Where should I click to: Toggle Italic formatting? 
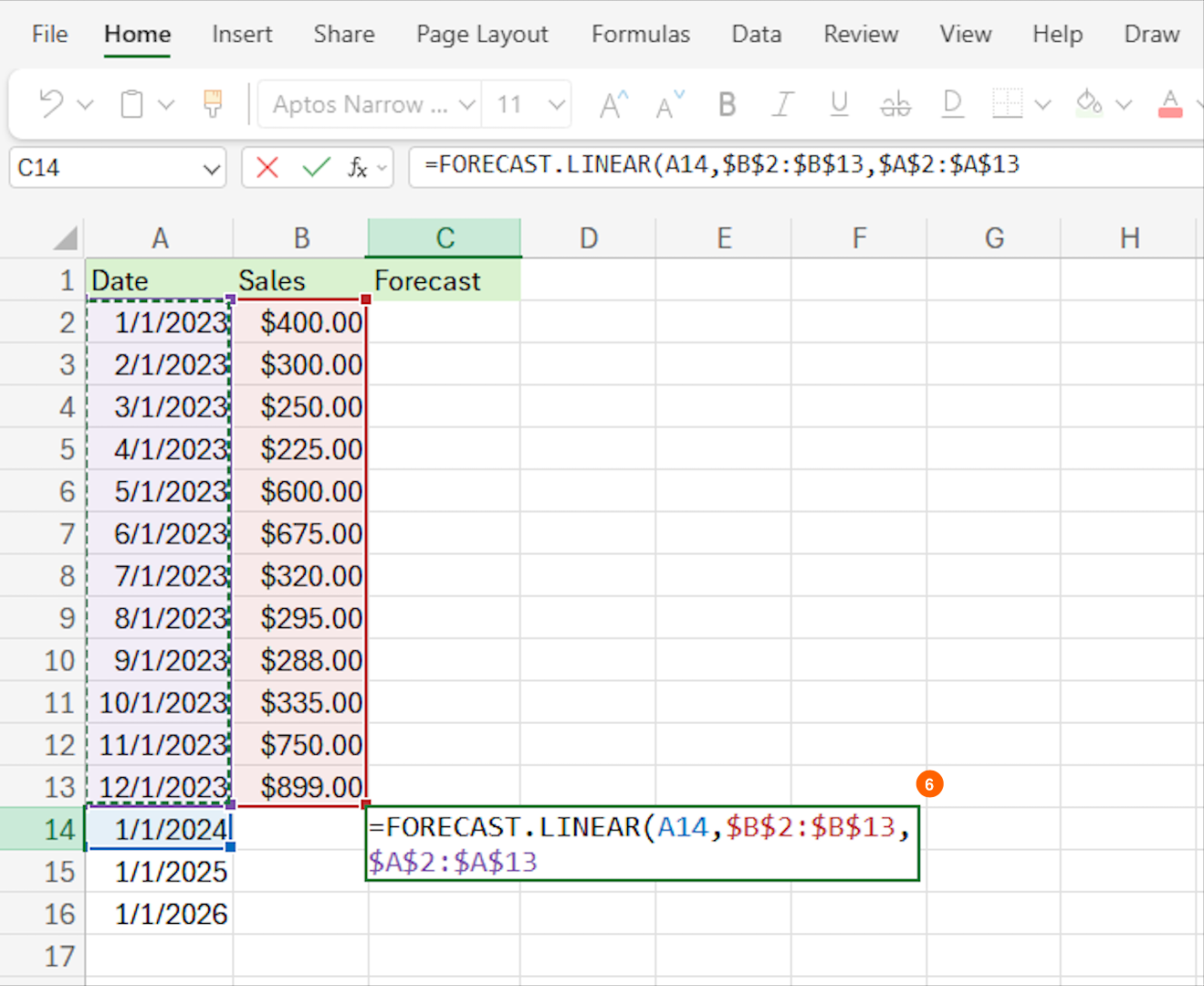click(782, 105)
